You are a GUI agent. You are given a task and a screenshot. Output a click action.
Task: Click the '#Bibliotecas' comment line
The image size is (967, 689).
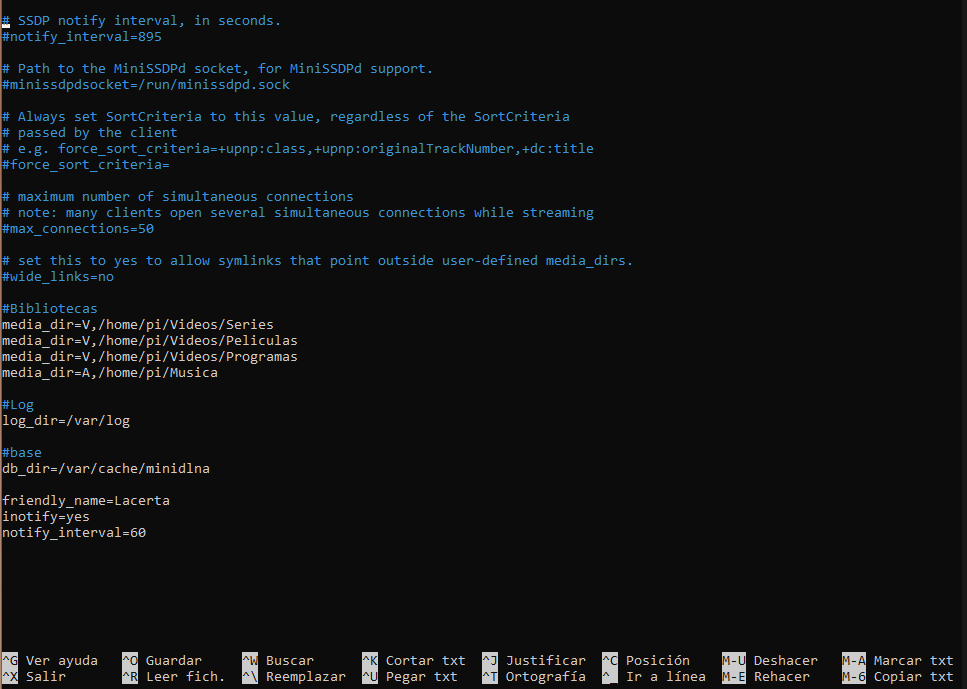pyautogui.click(x=50, y=309)
